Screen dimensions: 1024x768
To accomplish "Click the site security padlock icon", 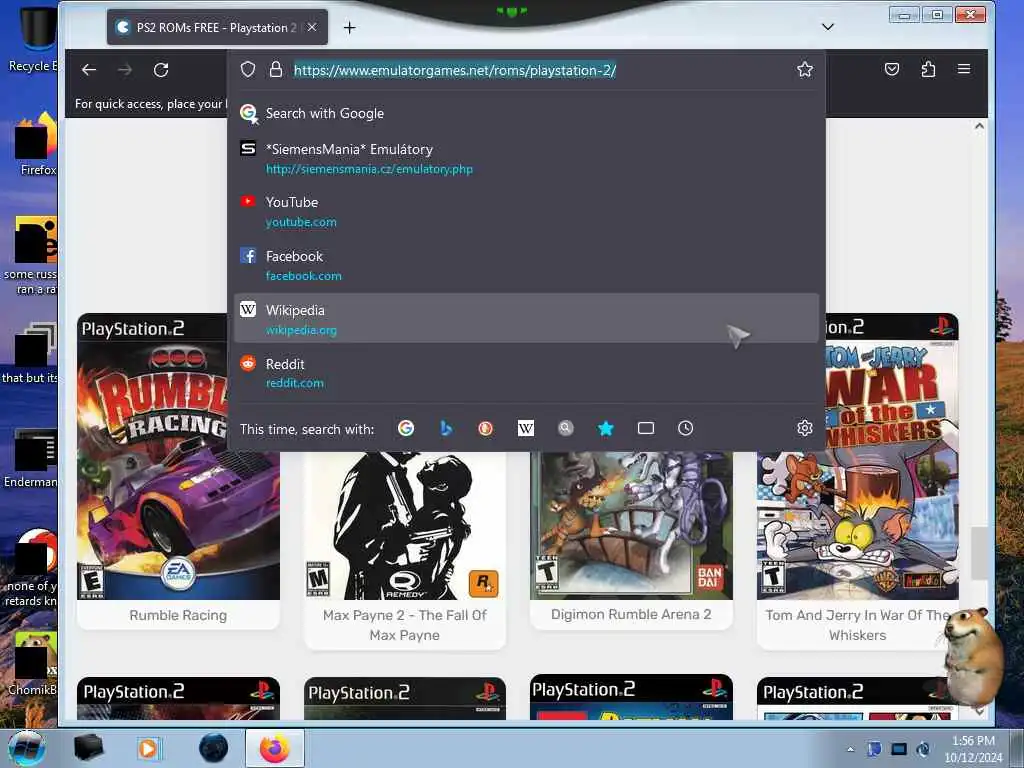I will coord(276,70).
